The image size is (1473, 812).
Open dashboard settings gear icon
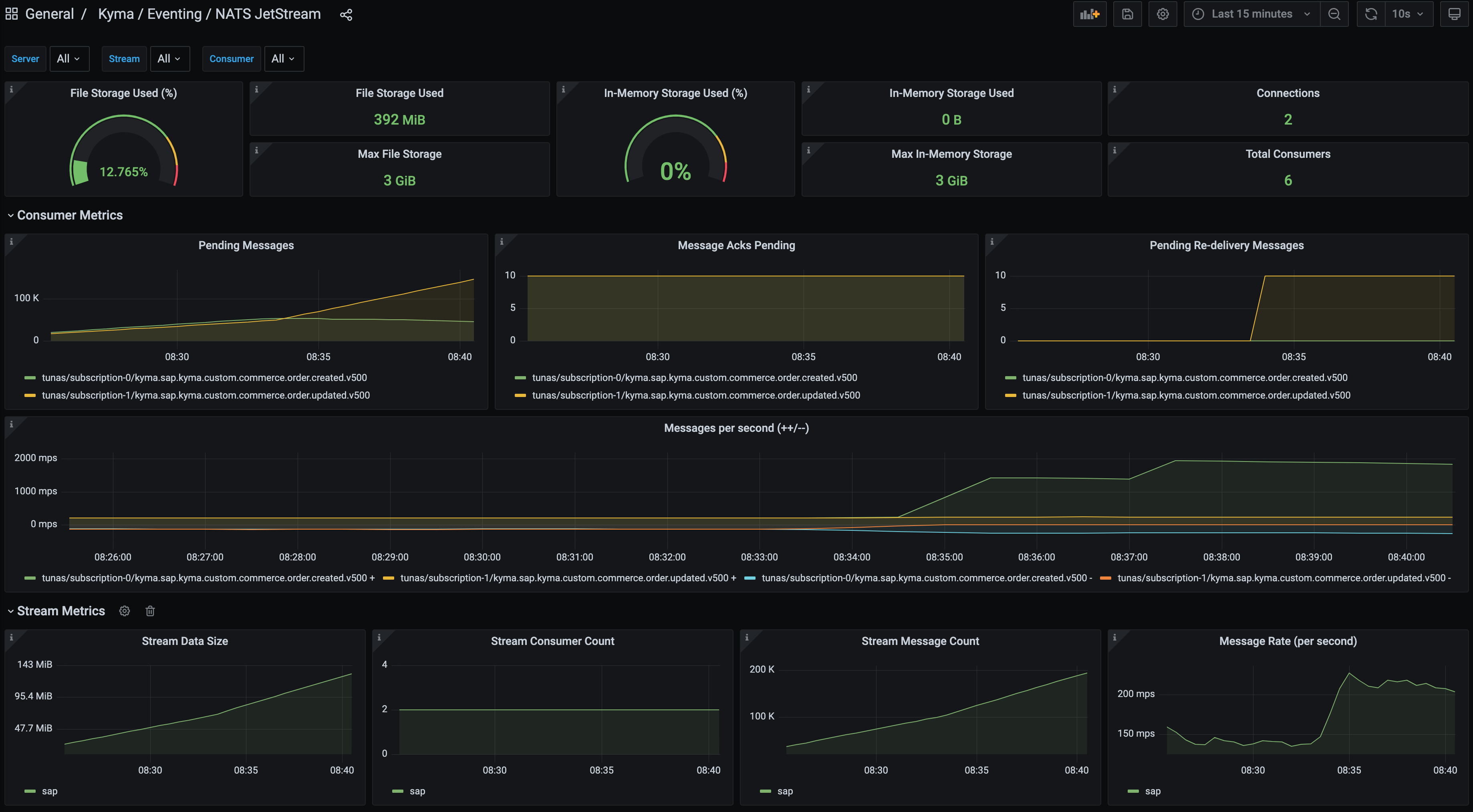click(x=1163, y=14)
